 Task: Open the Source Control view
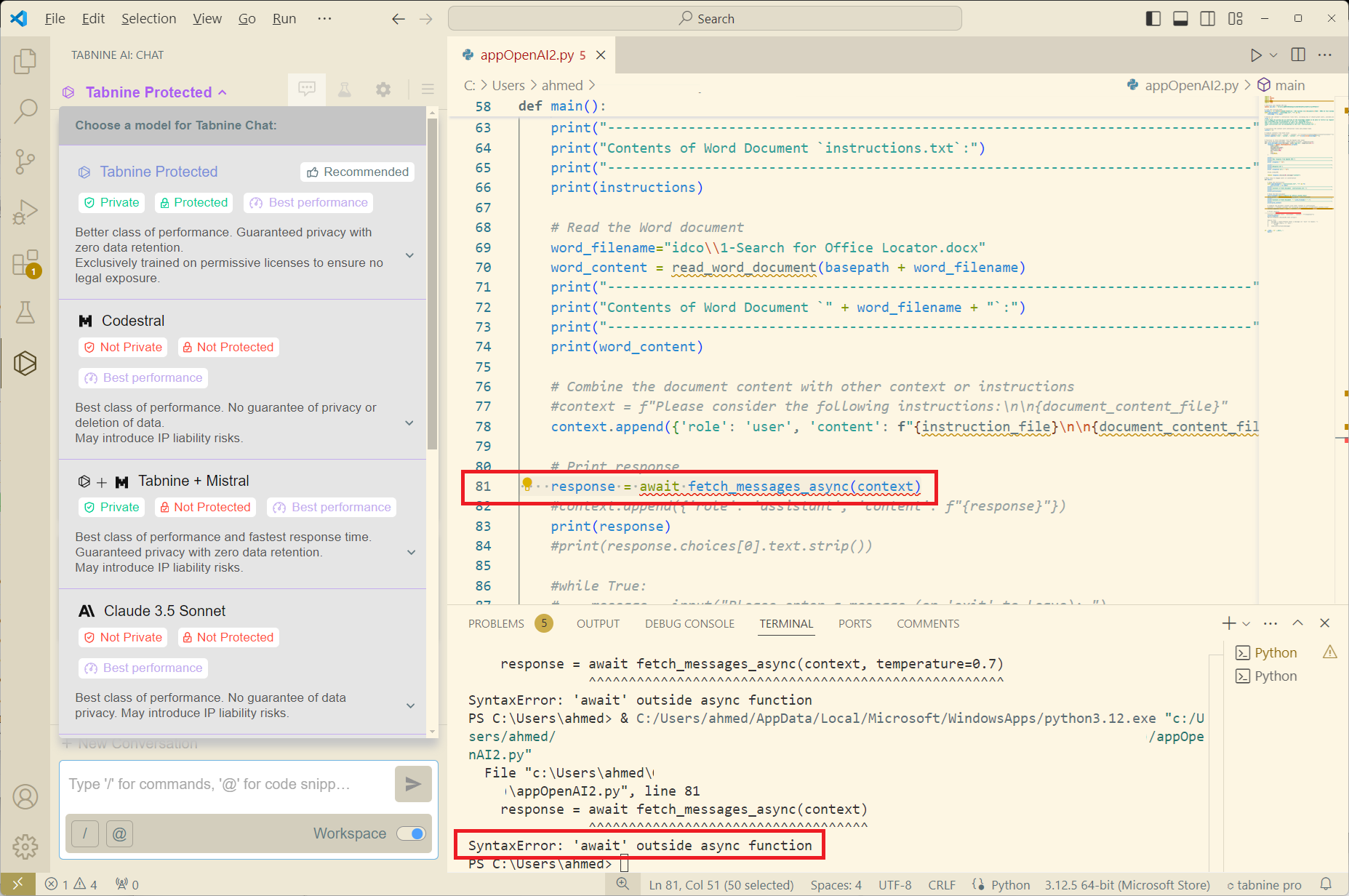click(25, 161)
